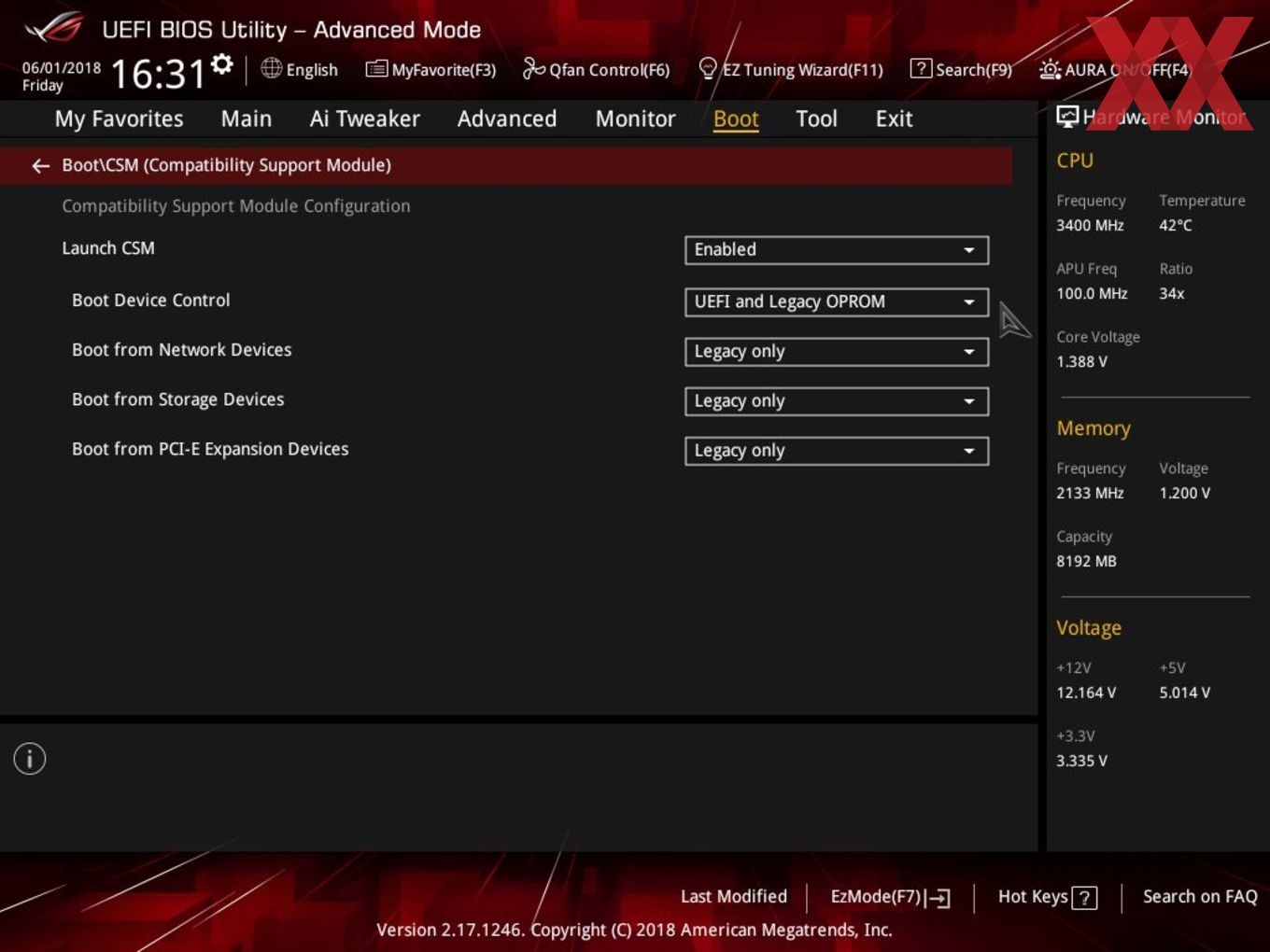Click the CPU section heading
This screenshot has height=952, width=1270.
(1075, 161)
